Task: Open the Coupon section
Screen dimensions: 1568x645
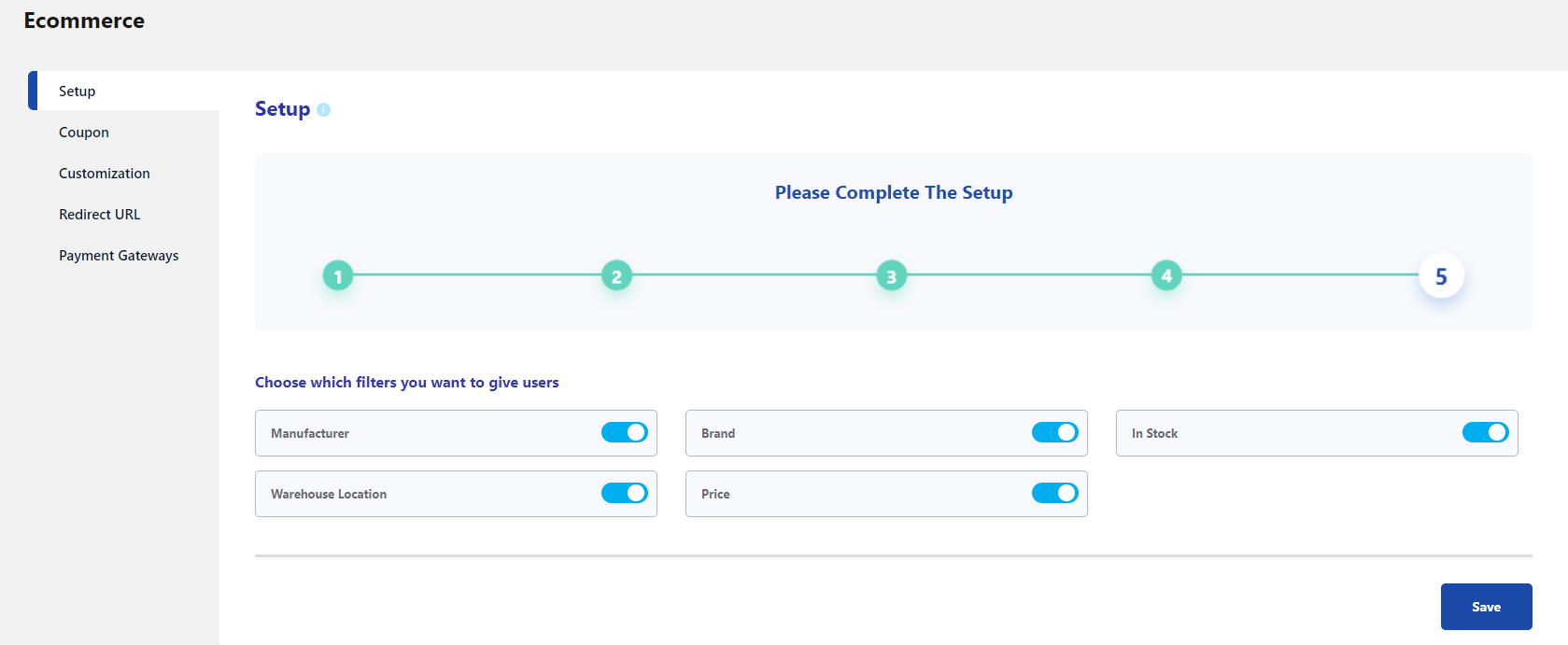Action: click(x=84, y=133)
